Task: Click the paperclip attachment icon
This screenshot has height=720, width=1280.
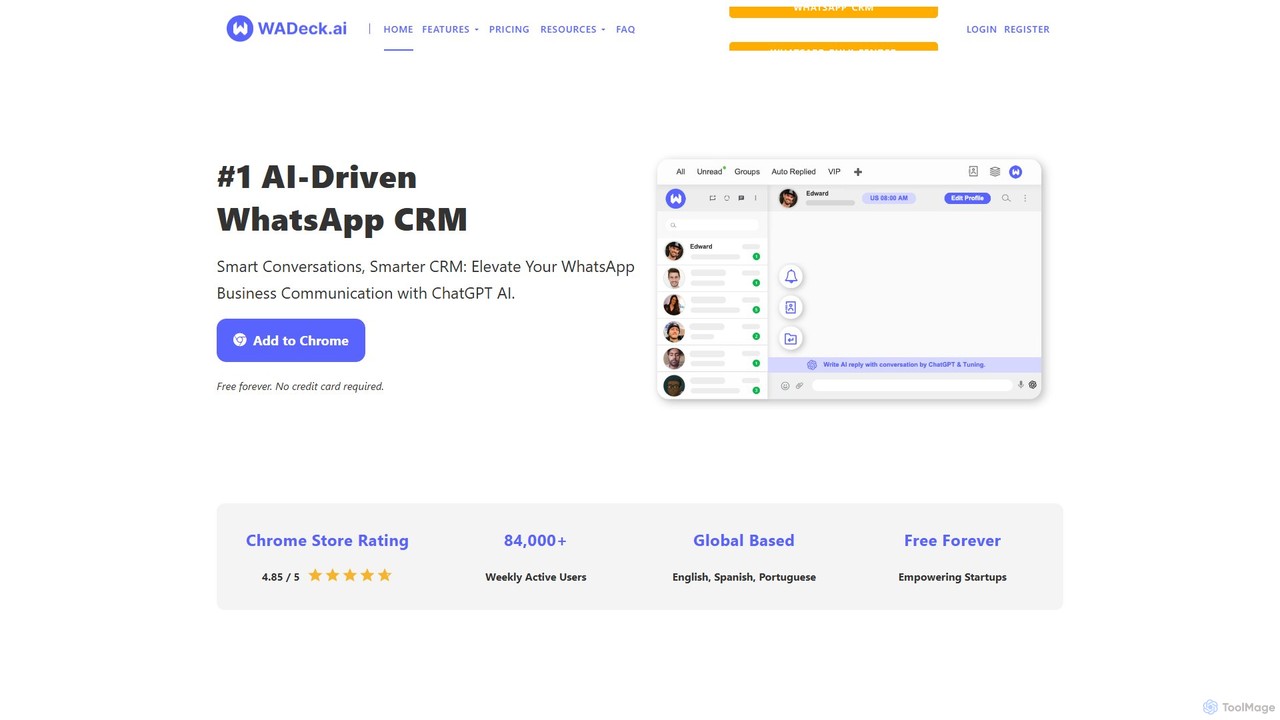Action: click(799, 385)
